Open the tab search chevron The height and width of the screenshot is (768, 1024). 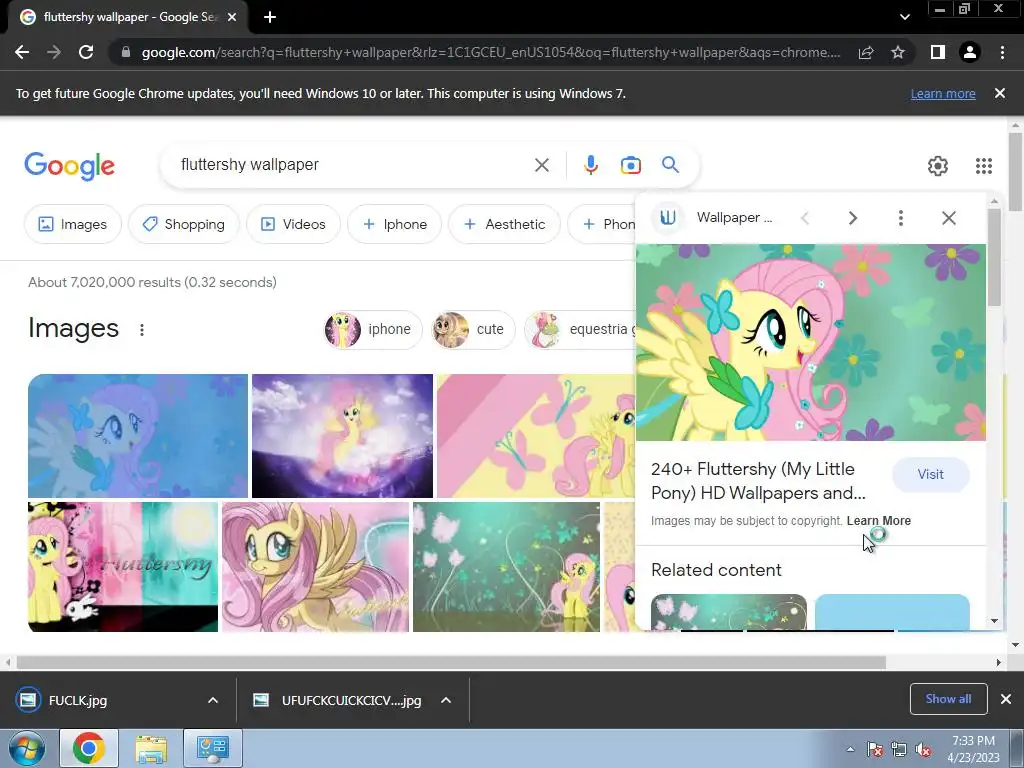tap(904, 17)
